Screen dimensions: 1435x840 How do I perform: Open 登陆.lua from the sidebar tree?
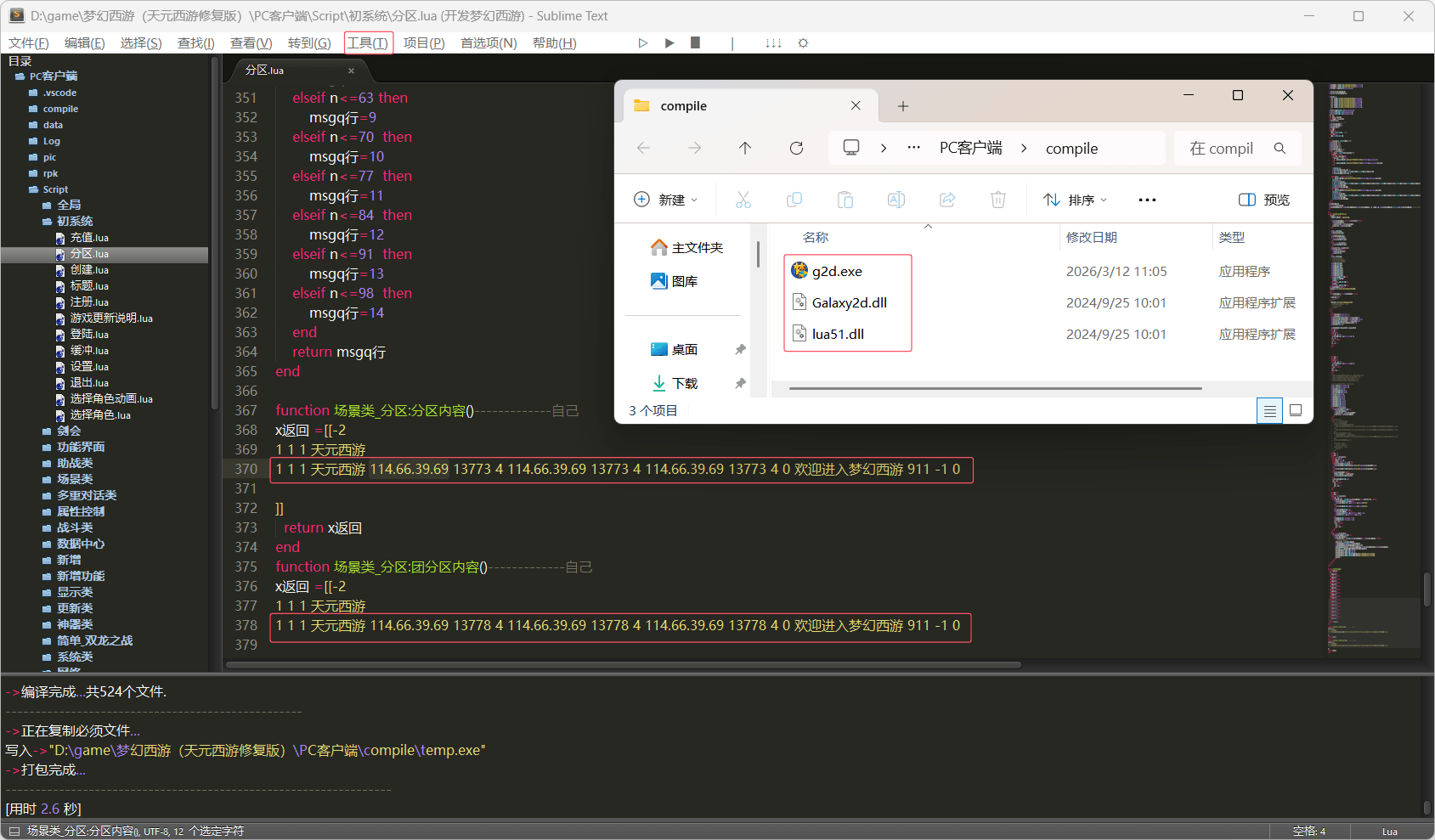point(89,335)
